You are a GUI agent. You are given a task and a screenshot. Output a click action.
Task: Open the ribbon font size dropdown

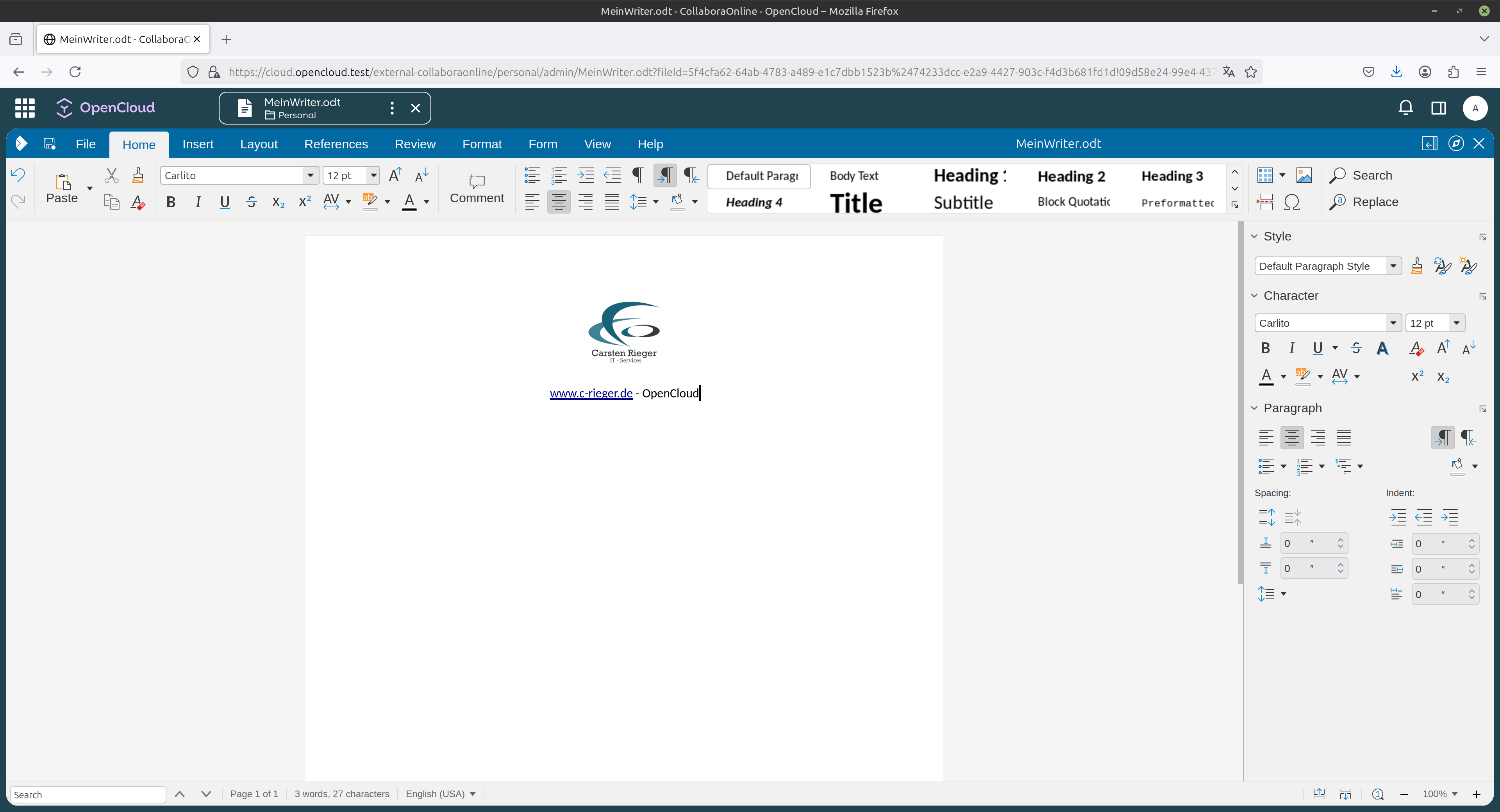[373, 175]
